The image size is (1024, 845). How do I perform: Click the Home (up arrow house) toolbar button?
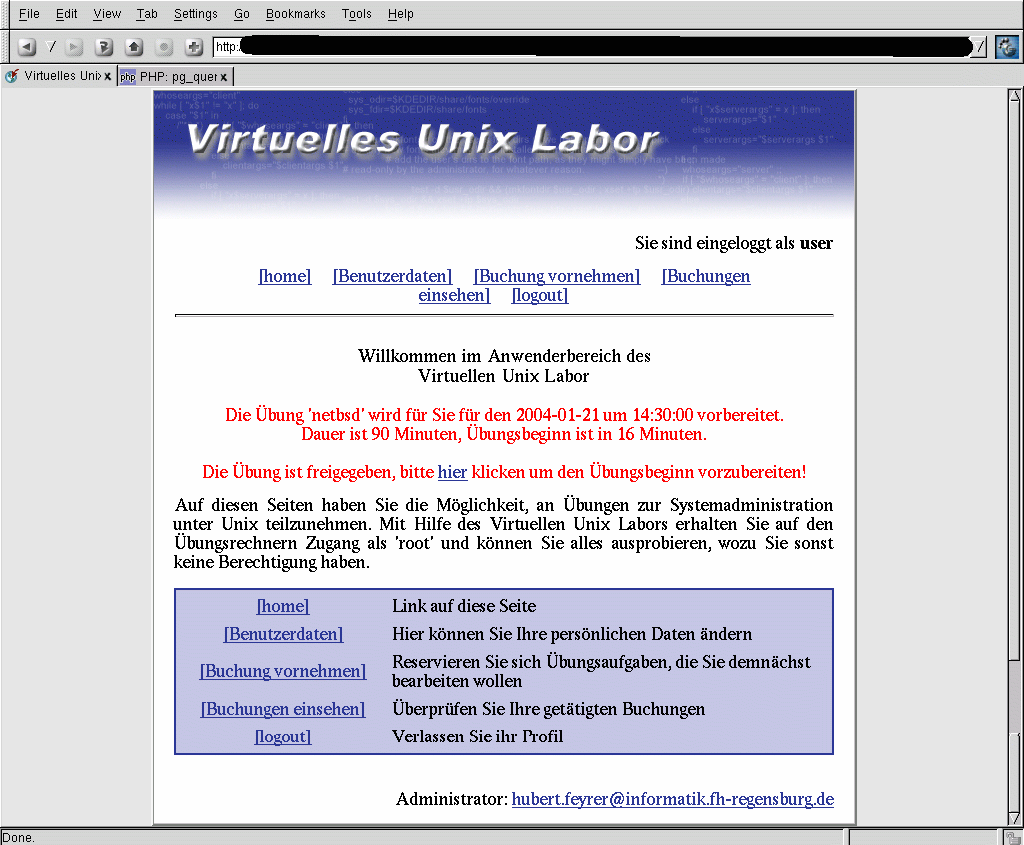(x=134, y=46)
